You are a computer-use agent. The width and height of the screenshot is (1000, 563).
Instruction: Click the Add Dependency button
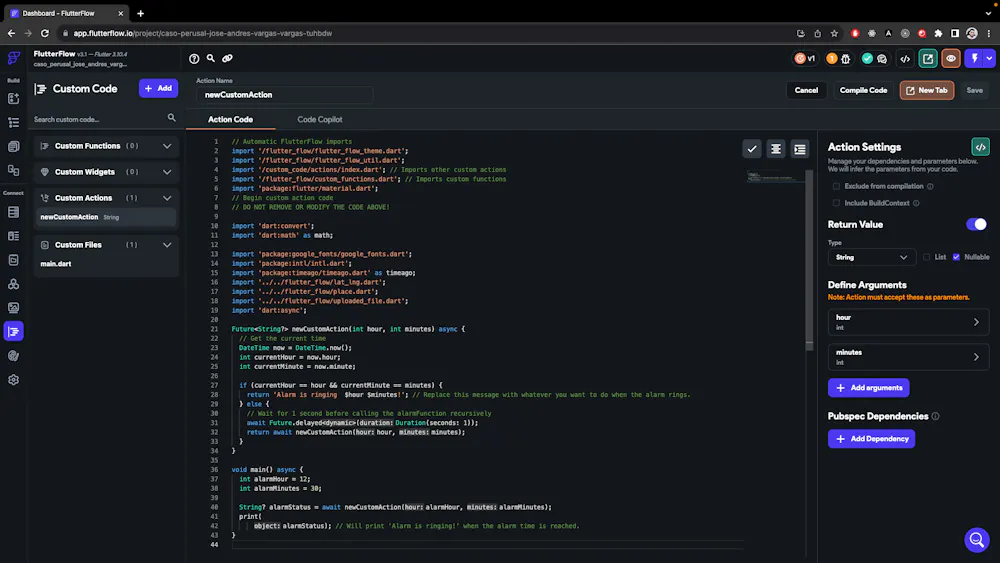871,439
